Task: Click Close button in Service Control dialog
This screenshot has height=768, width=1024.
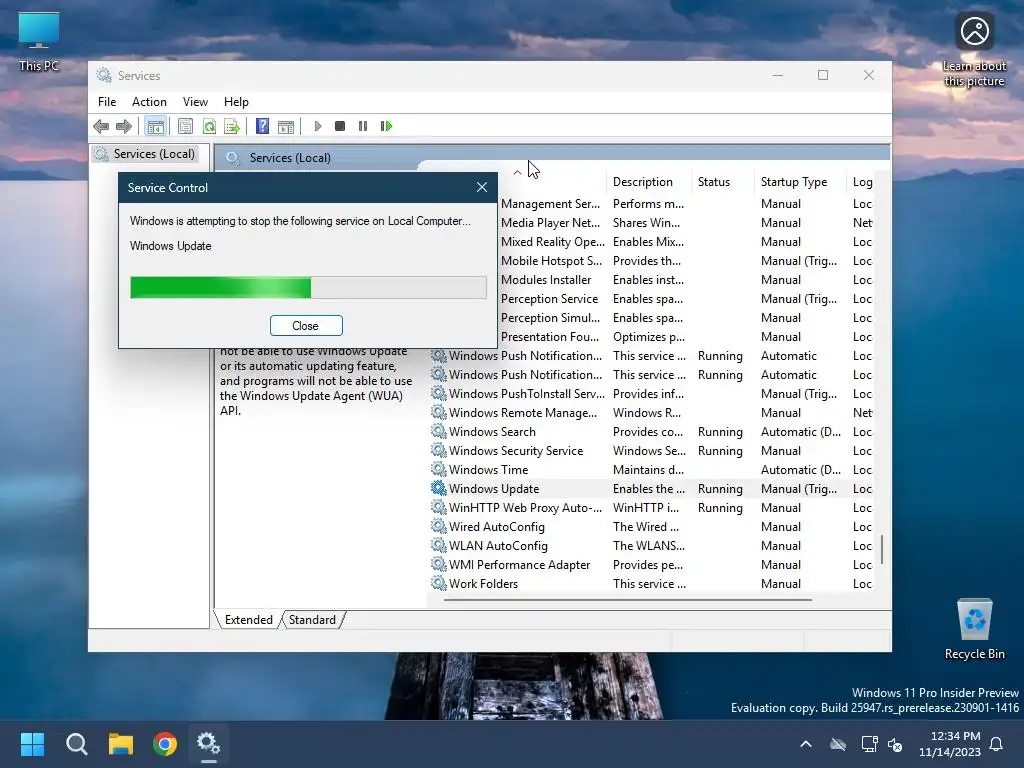Action: (x=306, y=325)
